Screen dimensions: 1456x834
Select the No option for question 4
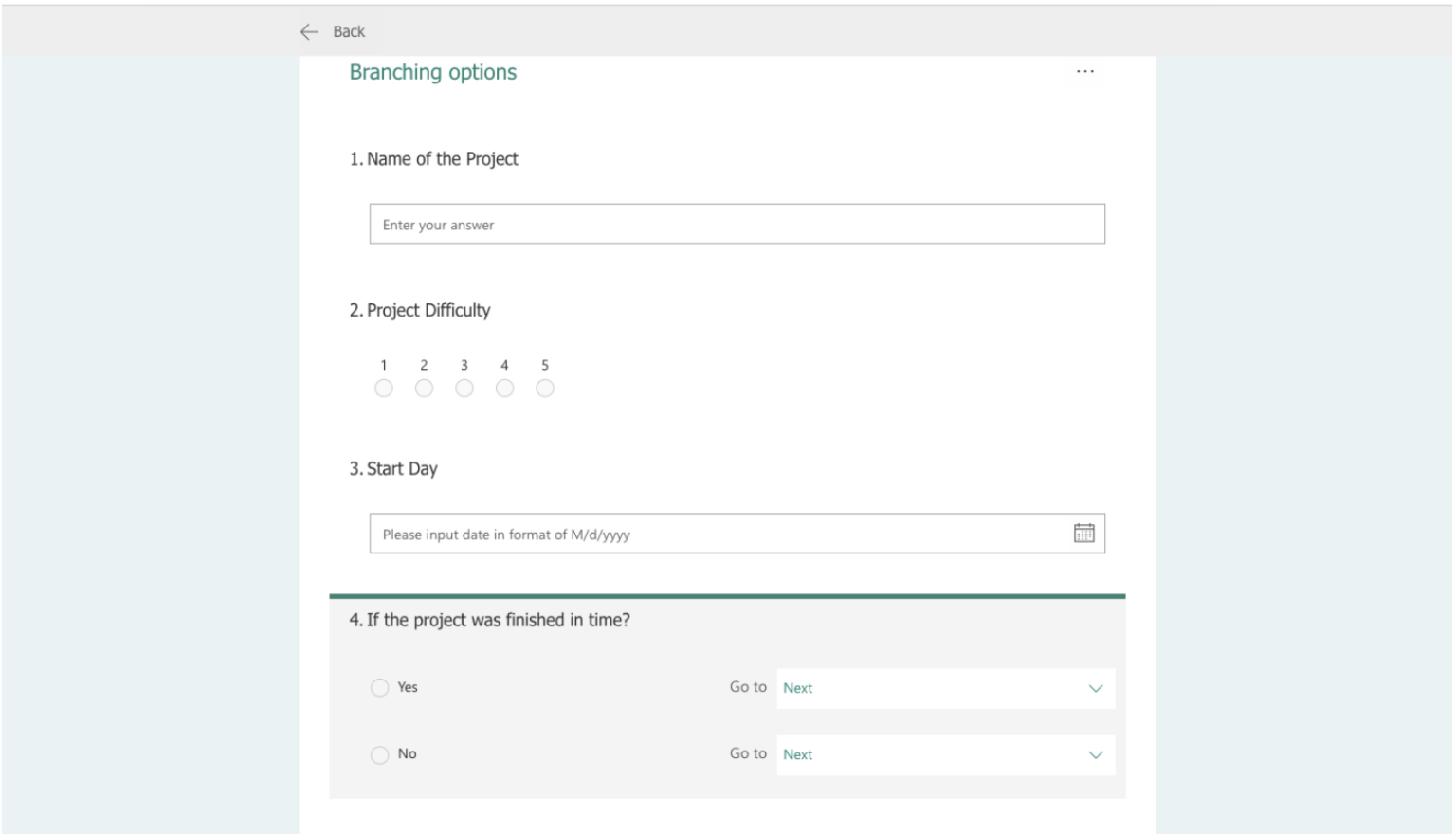click(380, 754)
